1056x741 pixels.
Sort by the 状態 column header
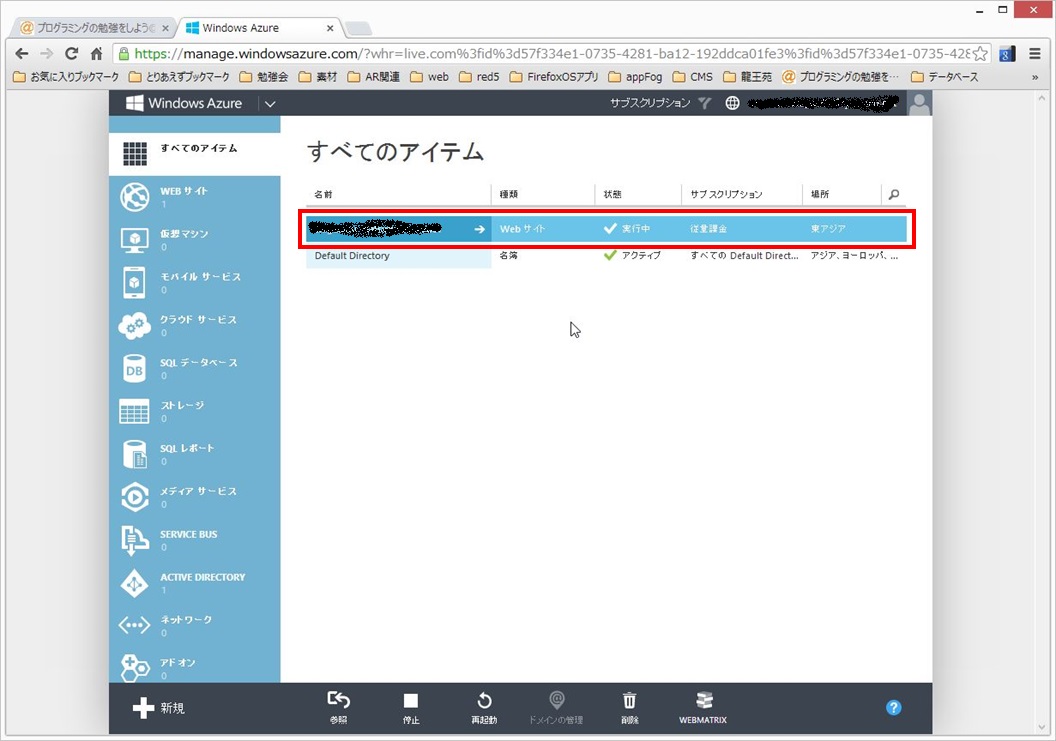[x=612, y=195]
